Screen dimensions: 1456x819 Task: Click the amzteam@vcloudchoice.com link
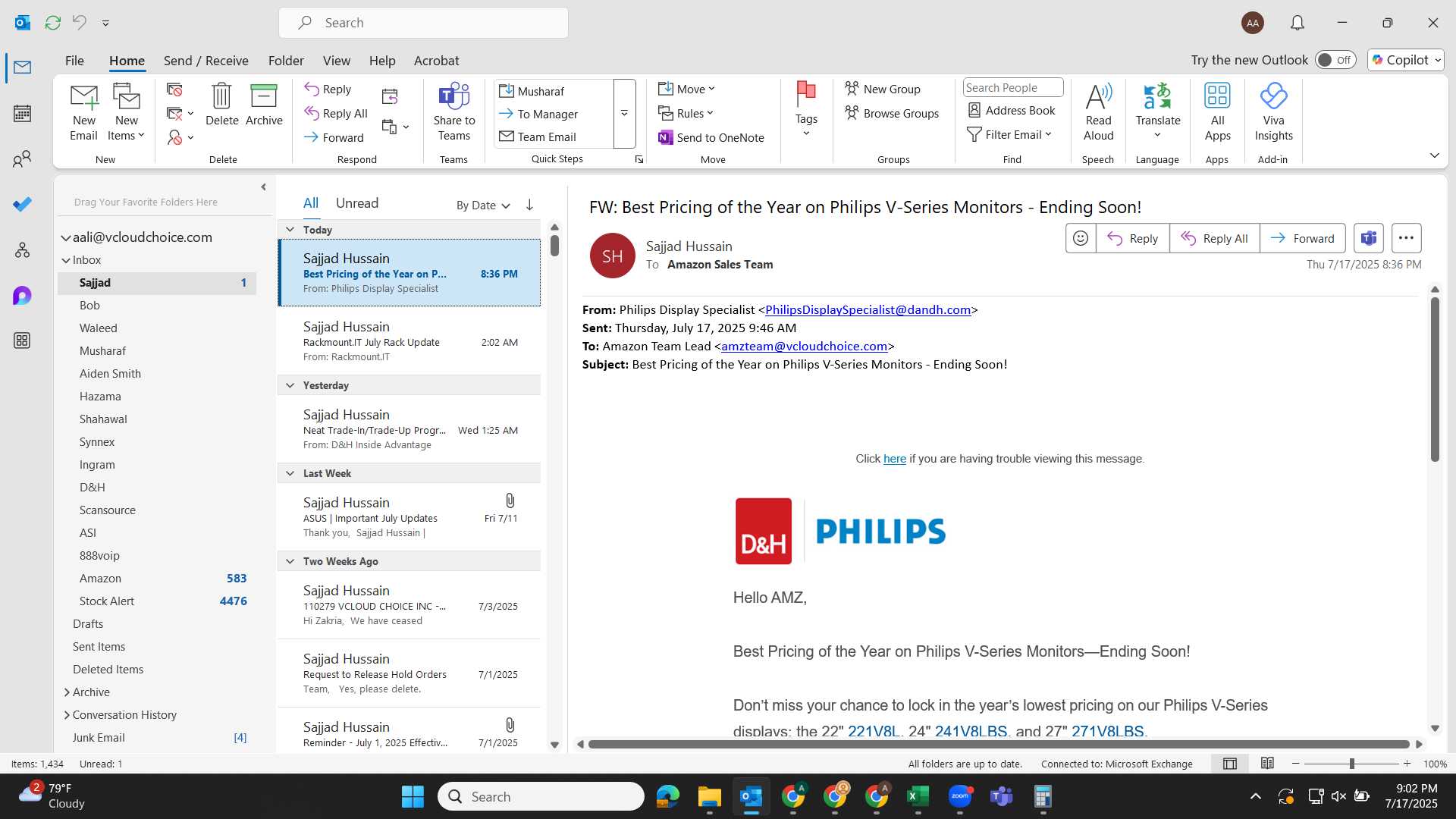(x=804, y=346)
